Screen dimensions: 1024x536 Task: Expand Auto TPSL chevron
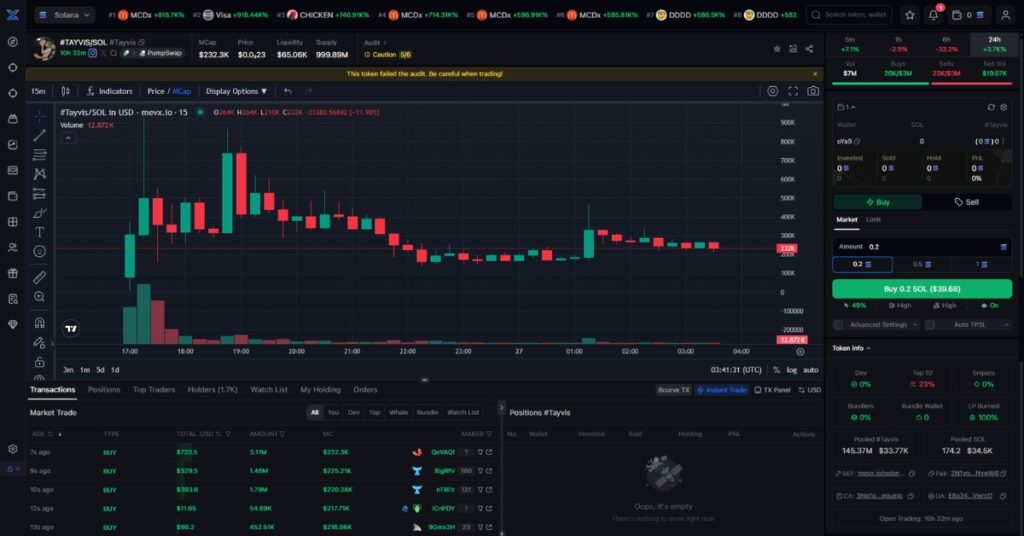(x=1006, y=324)
